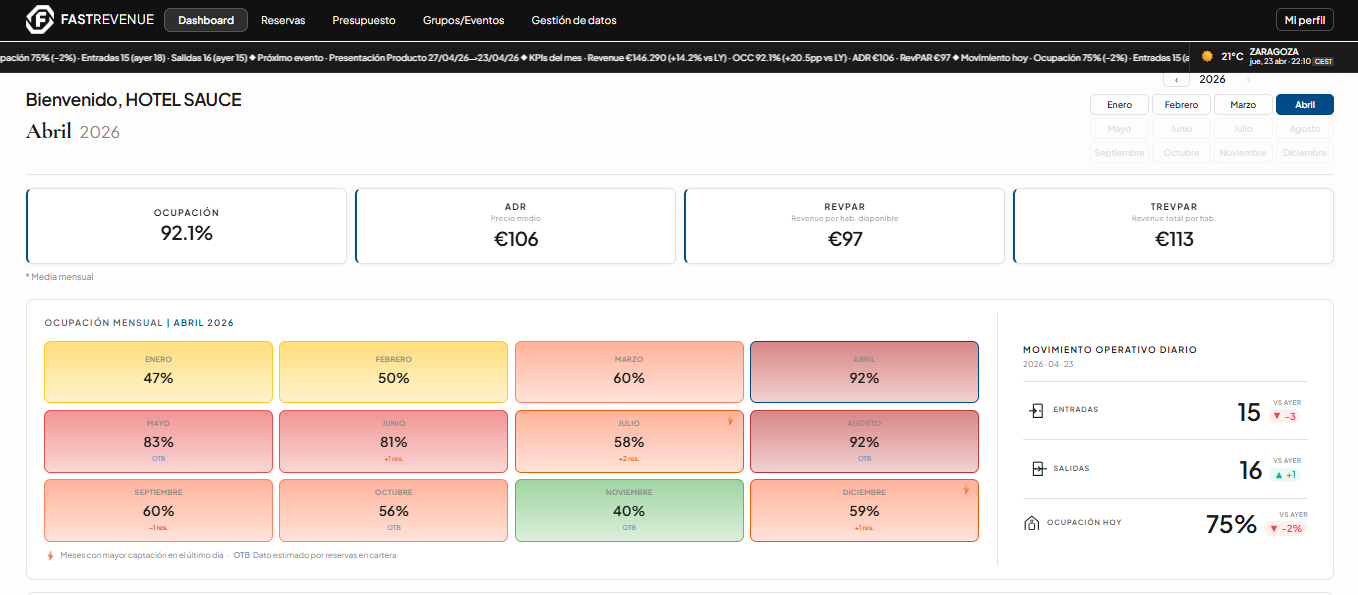Click the ZARAGOZA location label
This screenshot has height=595, width=1358.
tap(1274, 52)
